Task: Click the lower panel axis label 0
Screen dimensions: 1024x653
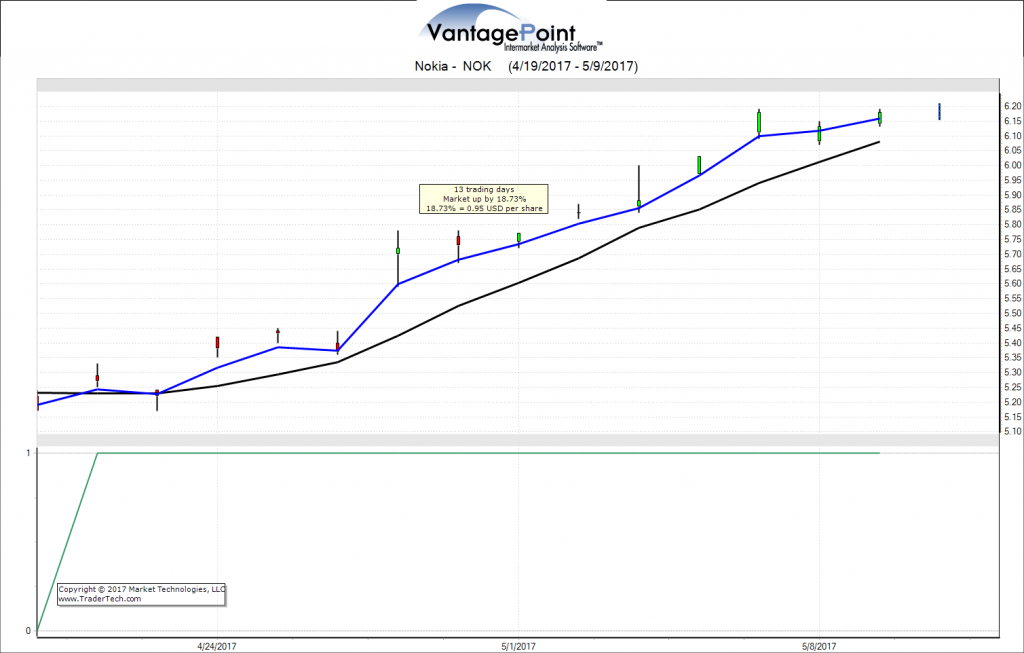Action: tap(28, 631)
